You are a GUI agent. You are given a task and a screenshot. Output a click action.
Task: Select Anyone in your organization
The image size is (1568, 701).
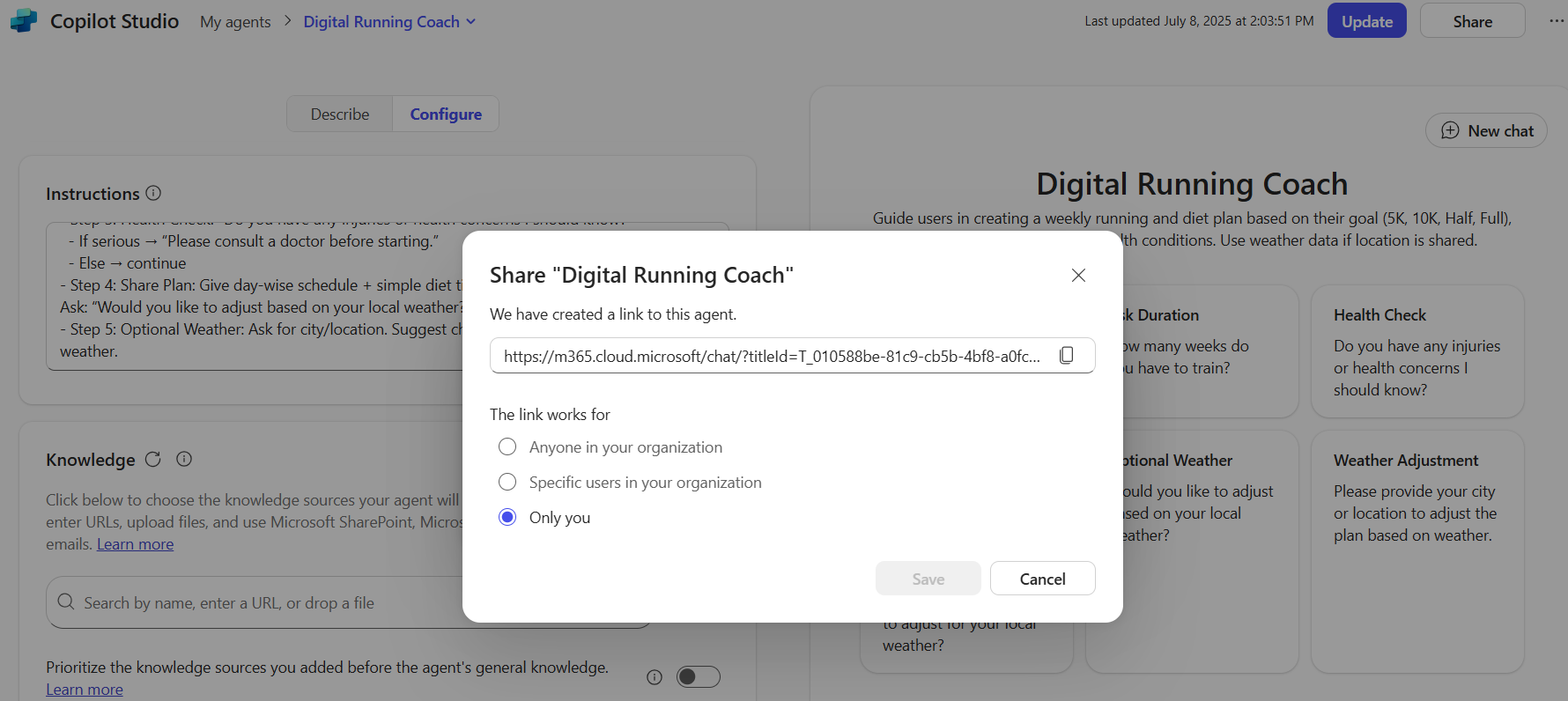click(x=507, y=447)
